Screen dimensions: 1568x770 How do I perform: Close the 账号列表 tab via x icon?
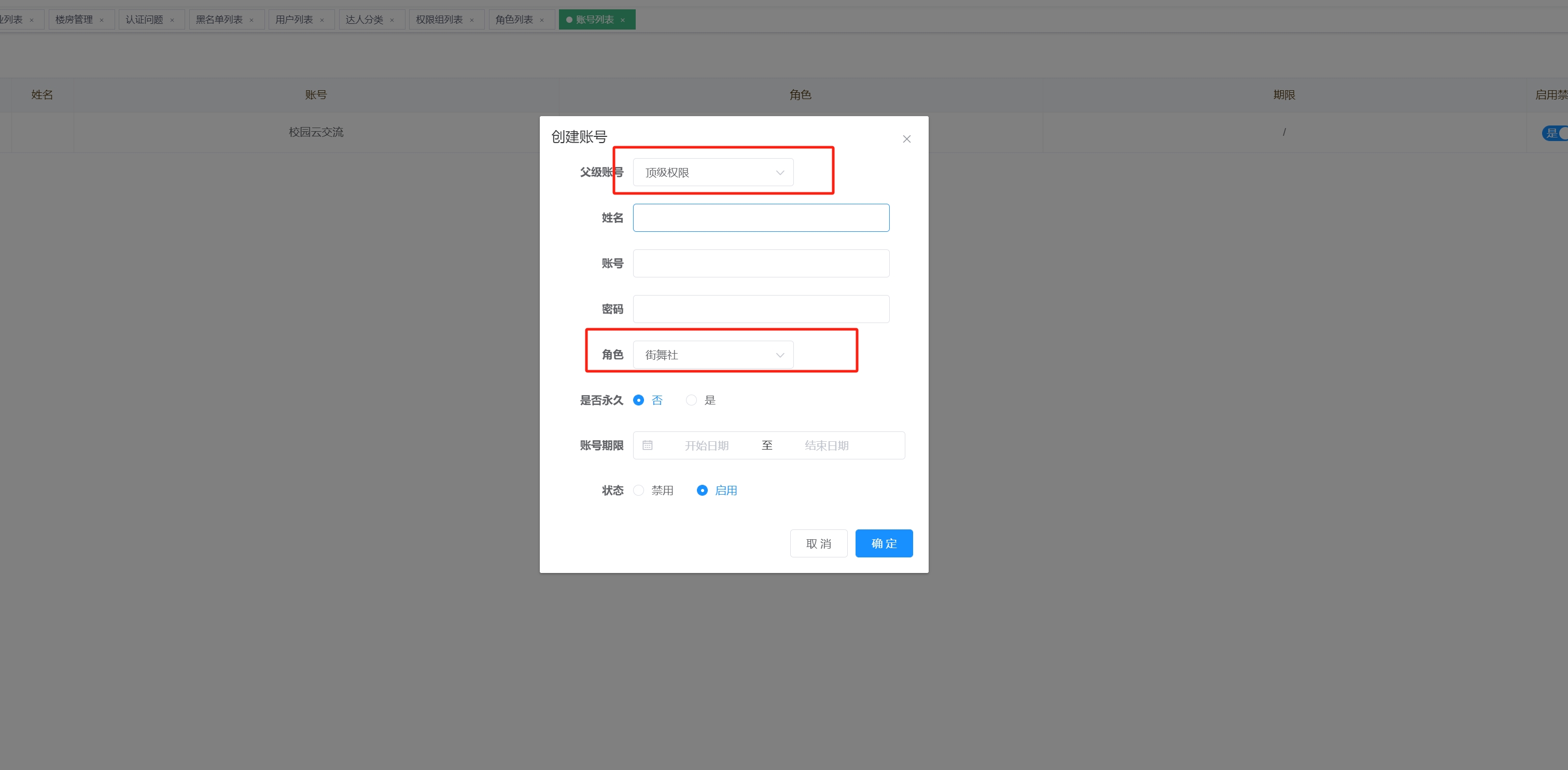click(623, 20)
